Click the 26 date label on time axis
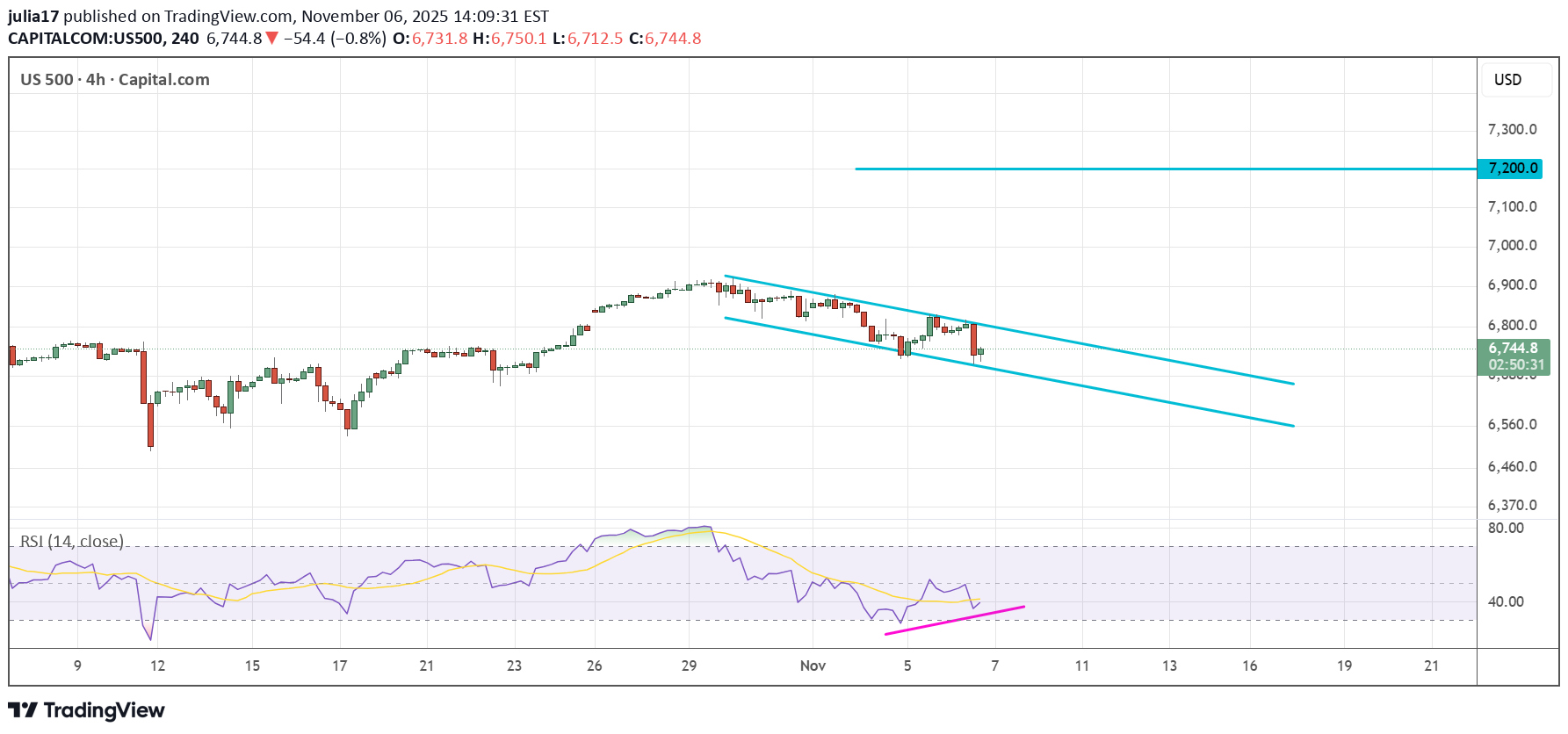Screen dimensions: 1568x734 point(594,666)
